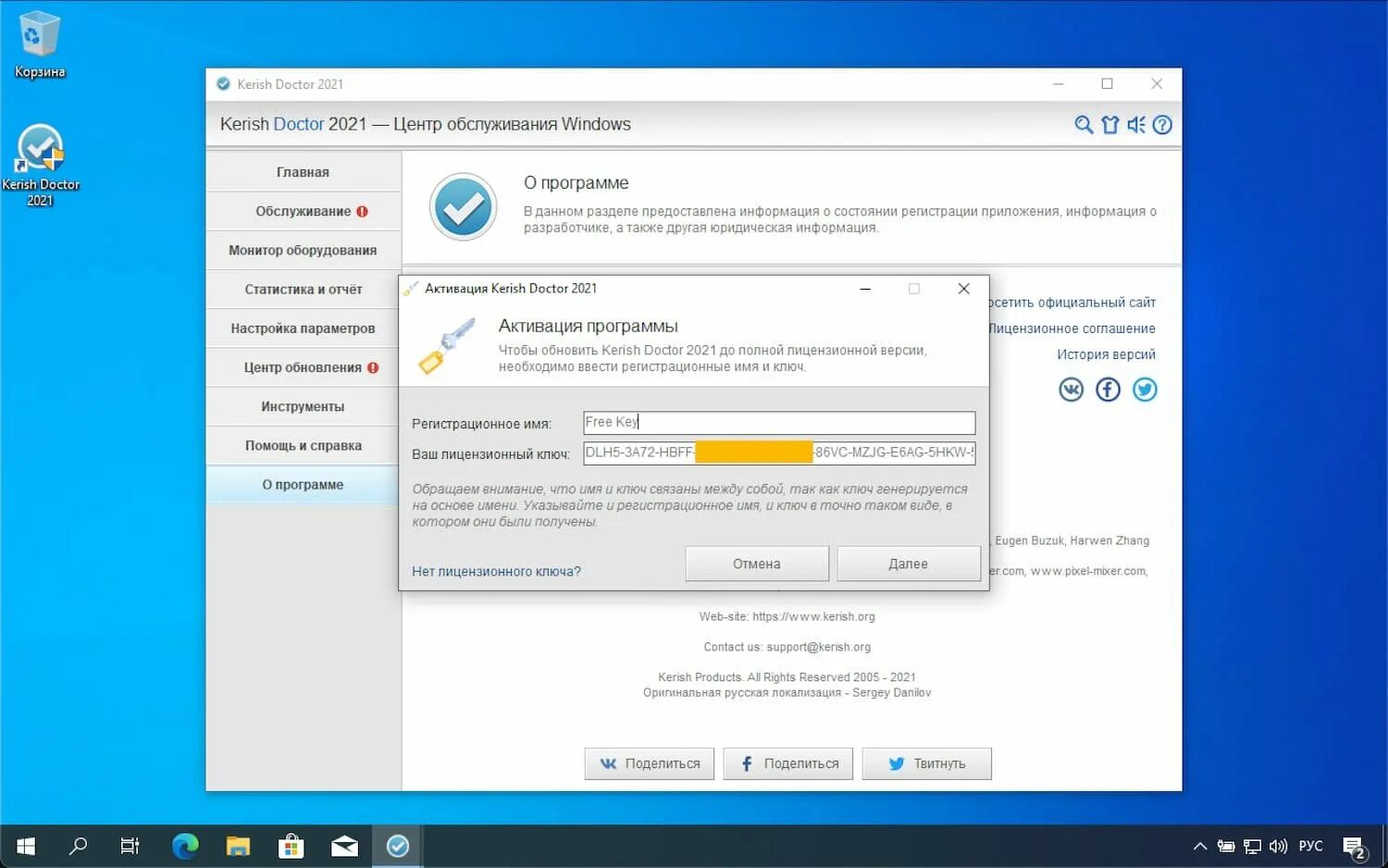Close the activation dialog

tap(963, 289)
